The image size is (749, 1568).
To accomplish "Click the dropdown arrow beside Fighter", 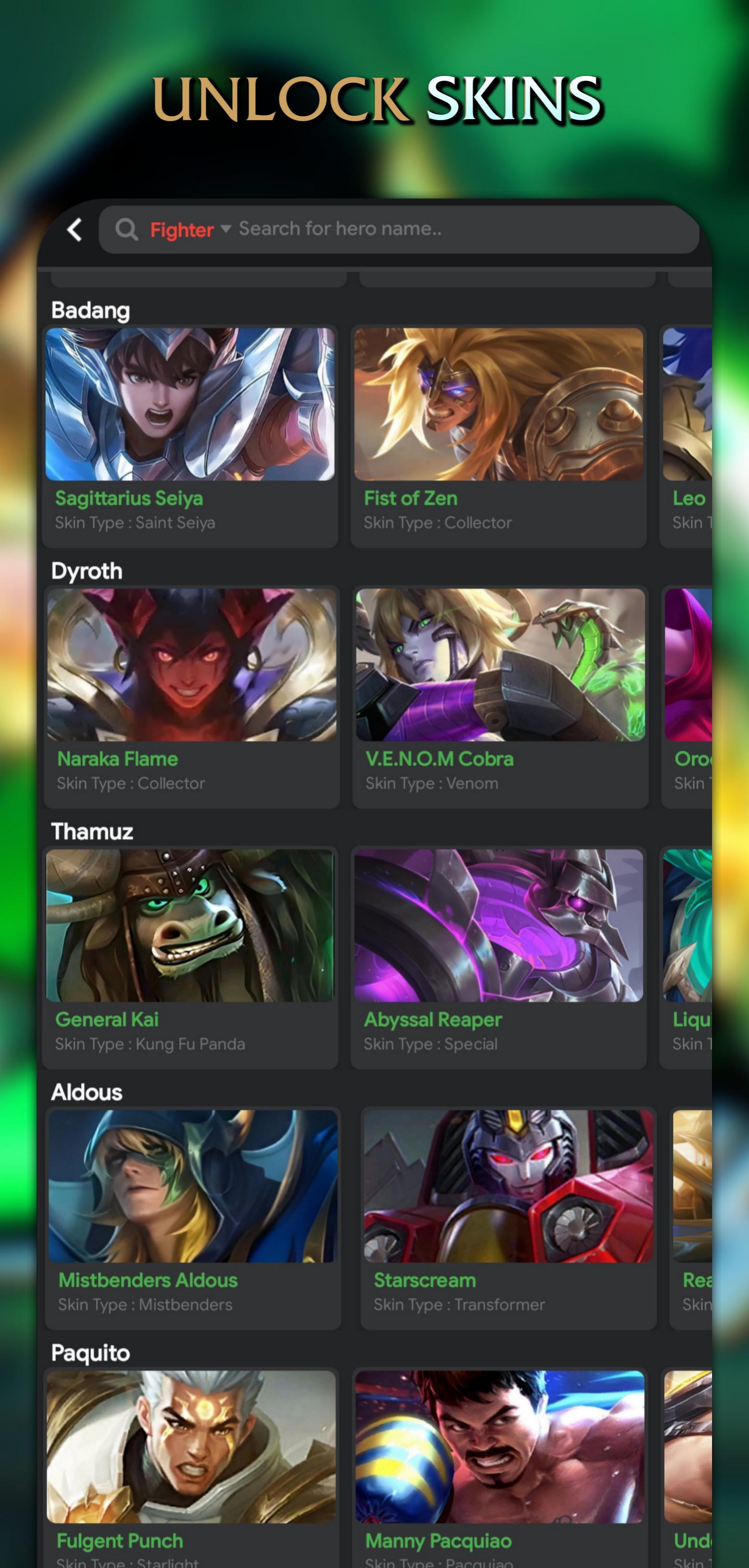I will pyautogui.click(x=226, y=229).
